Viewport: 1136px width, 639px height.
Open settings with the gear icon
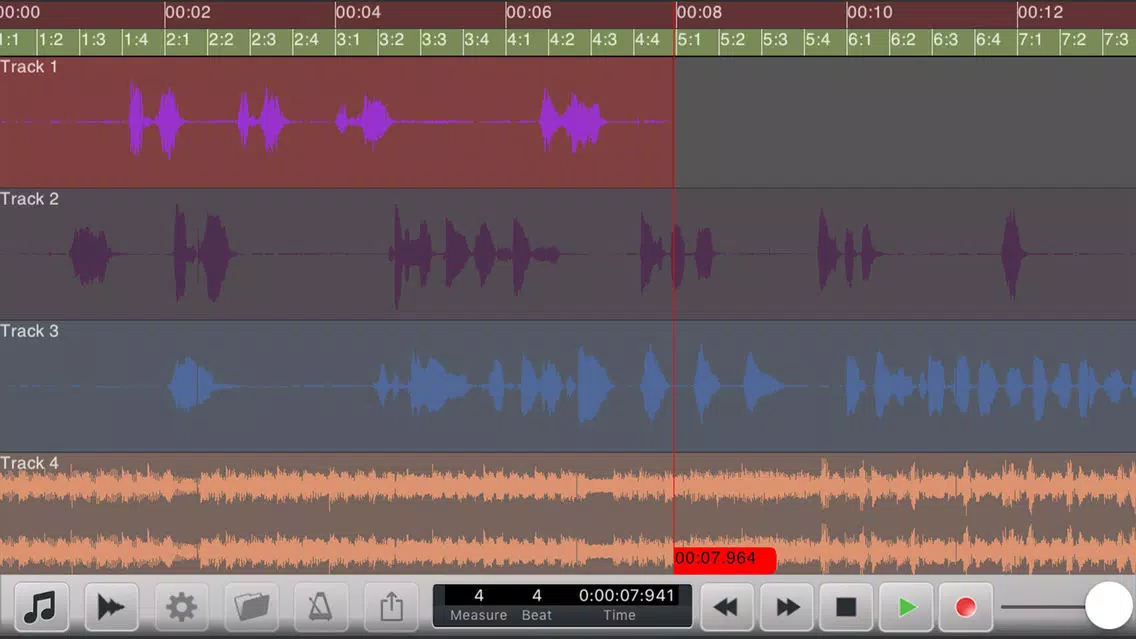point(181,606)
